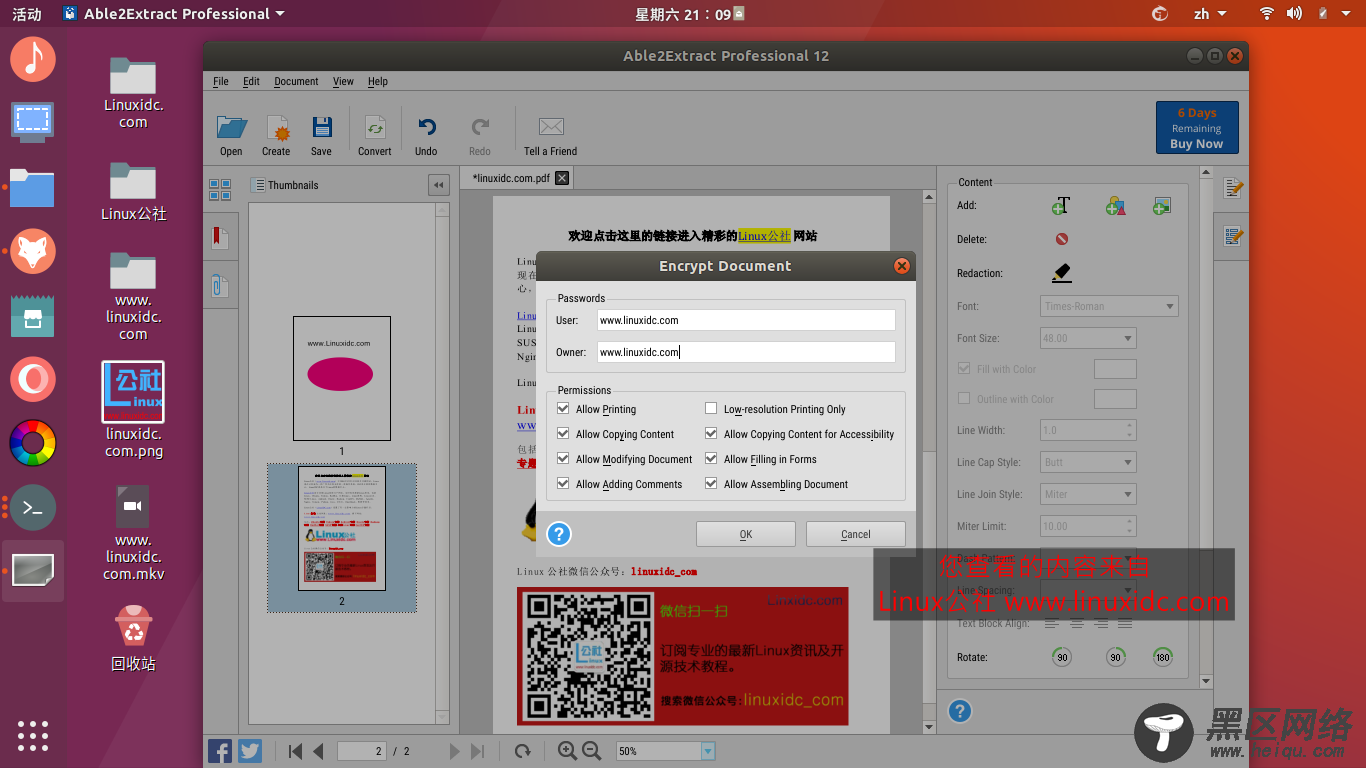
Task: Click the Add Text icon
Action: 1061,206
